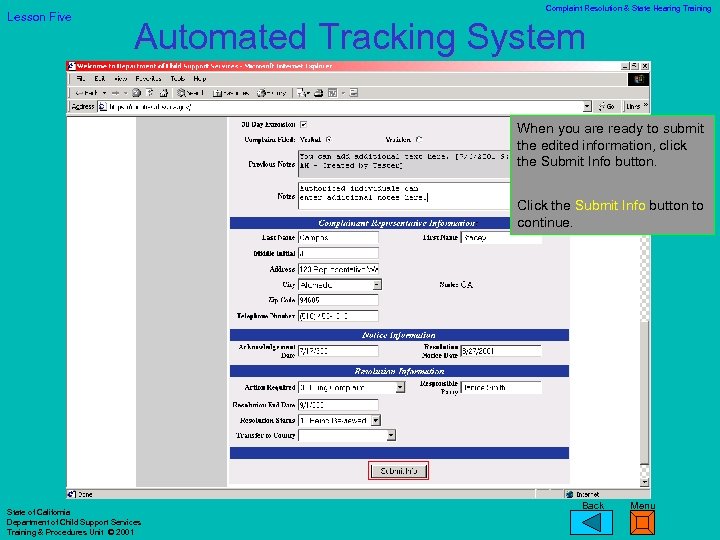Click the blue Back arrow icon
This screenshot has height=540, width=720.
tap(591, 523)
